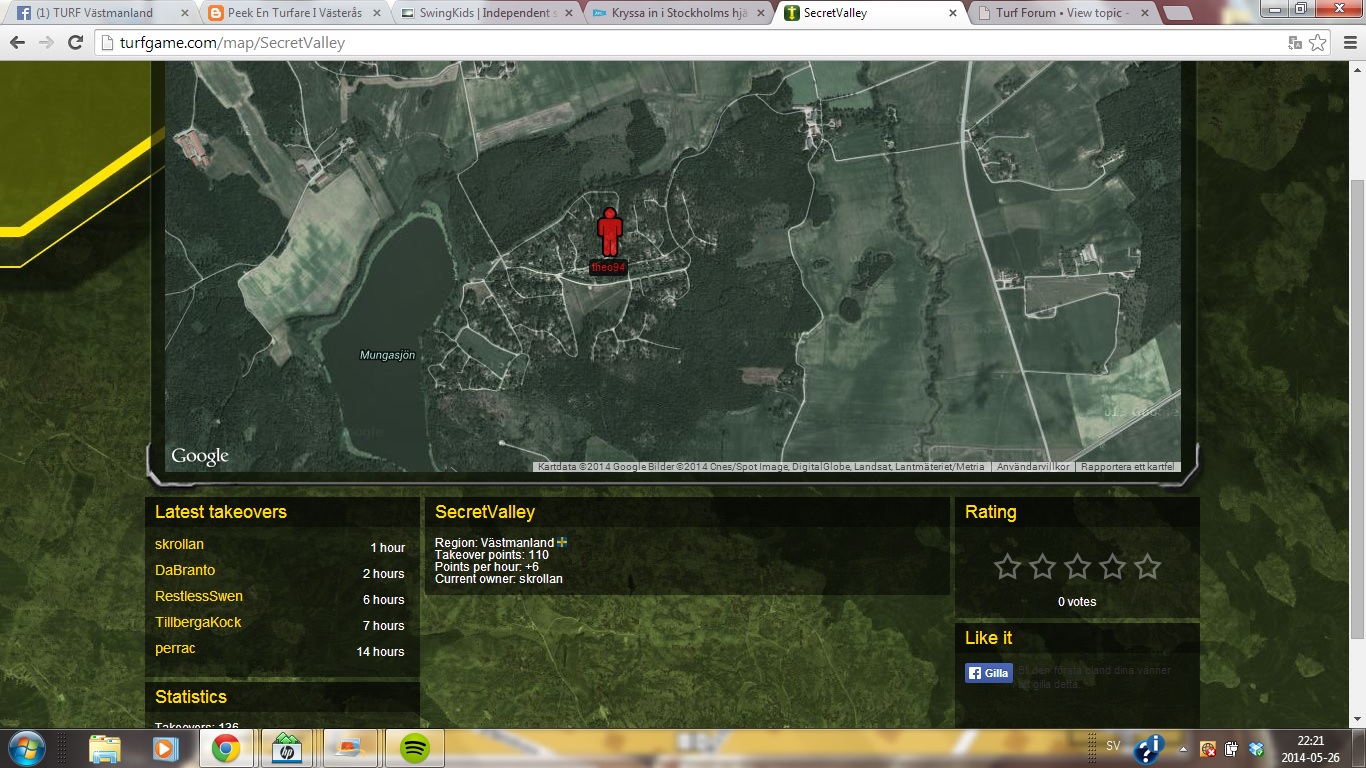The height and width of the screenshot is (768, 1366).
Task: Open perrac's profile link
Action: (x=175, y=648)
